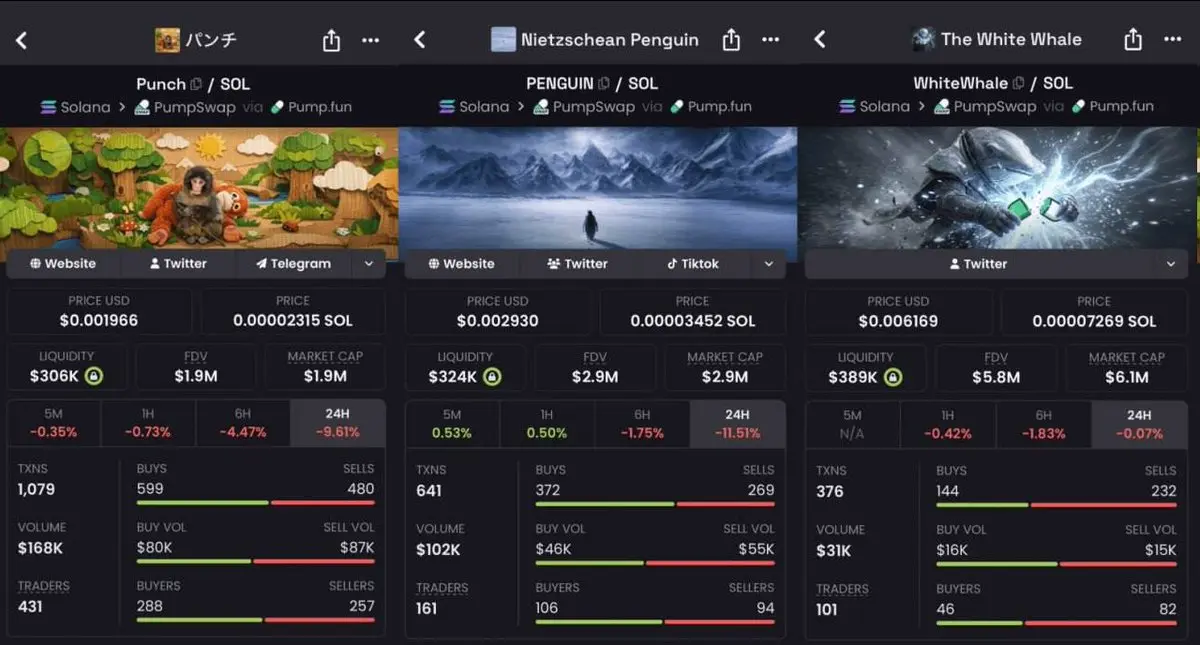This screenshot has width=1200, height=645.
Task: Open the WhiteWhale token Twitter
Action: coord(978,264)
